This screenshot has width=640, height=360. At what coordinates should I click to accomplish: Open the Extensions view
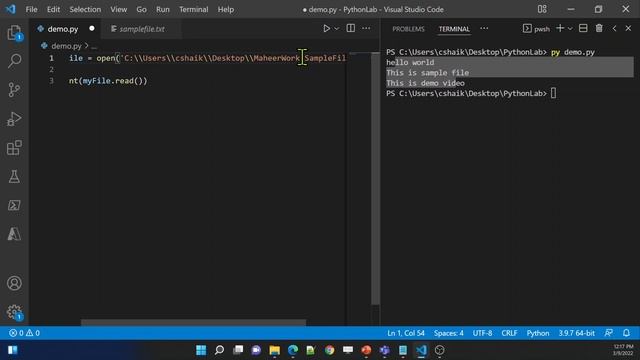14,148
